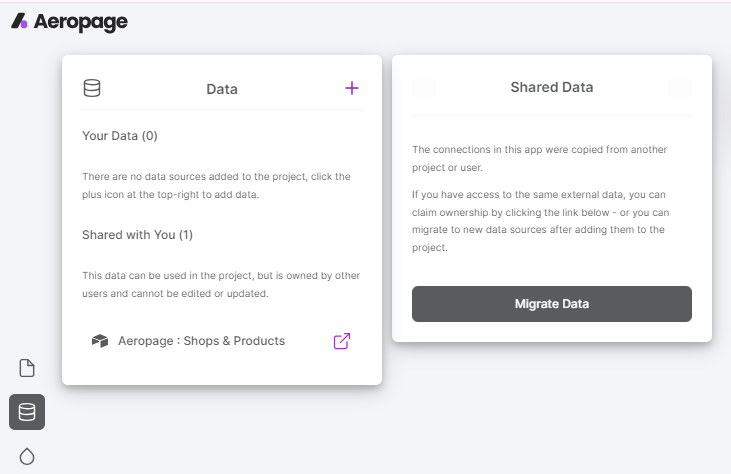Image resolution: width=731 pixels, height=474 pixels.
Task: Open the pages icon in left sidebar
Action: 27,368
